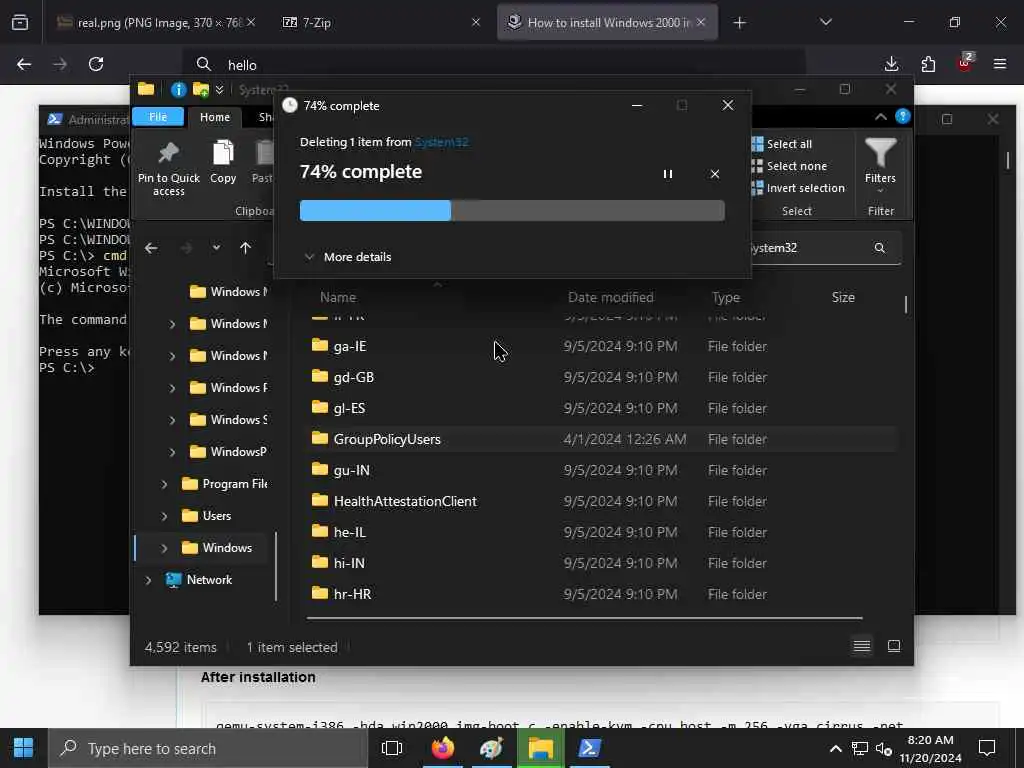Image resolution: width=1024 pixels, height=768 pixels.
Task: List all tabs dropdown in Firefox
Action: pyautogui.click(x=825, y=22)
